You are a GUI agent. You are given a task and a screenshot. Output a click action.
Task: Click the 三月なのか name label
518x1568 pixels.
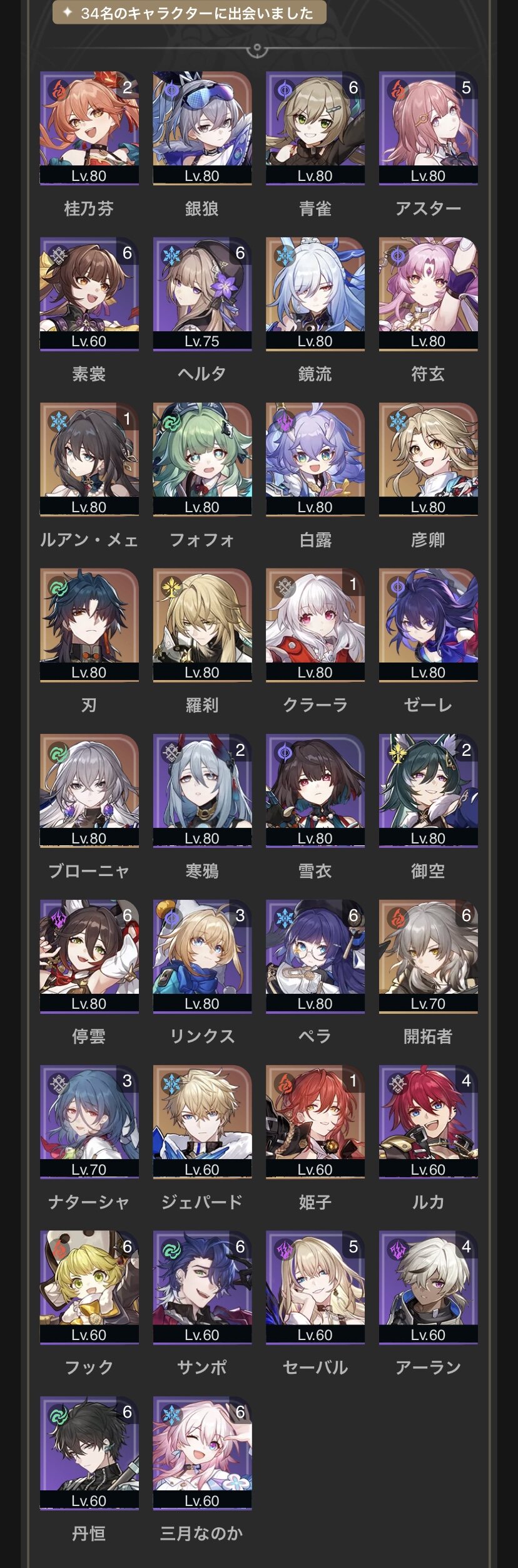pyautogui.click(x=201, y=1533)
